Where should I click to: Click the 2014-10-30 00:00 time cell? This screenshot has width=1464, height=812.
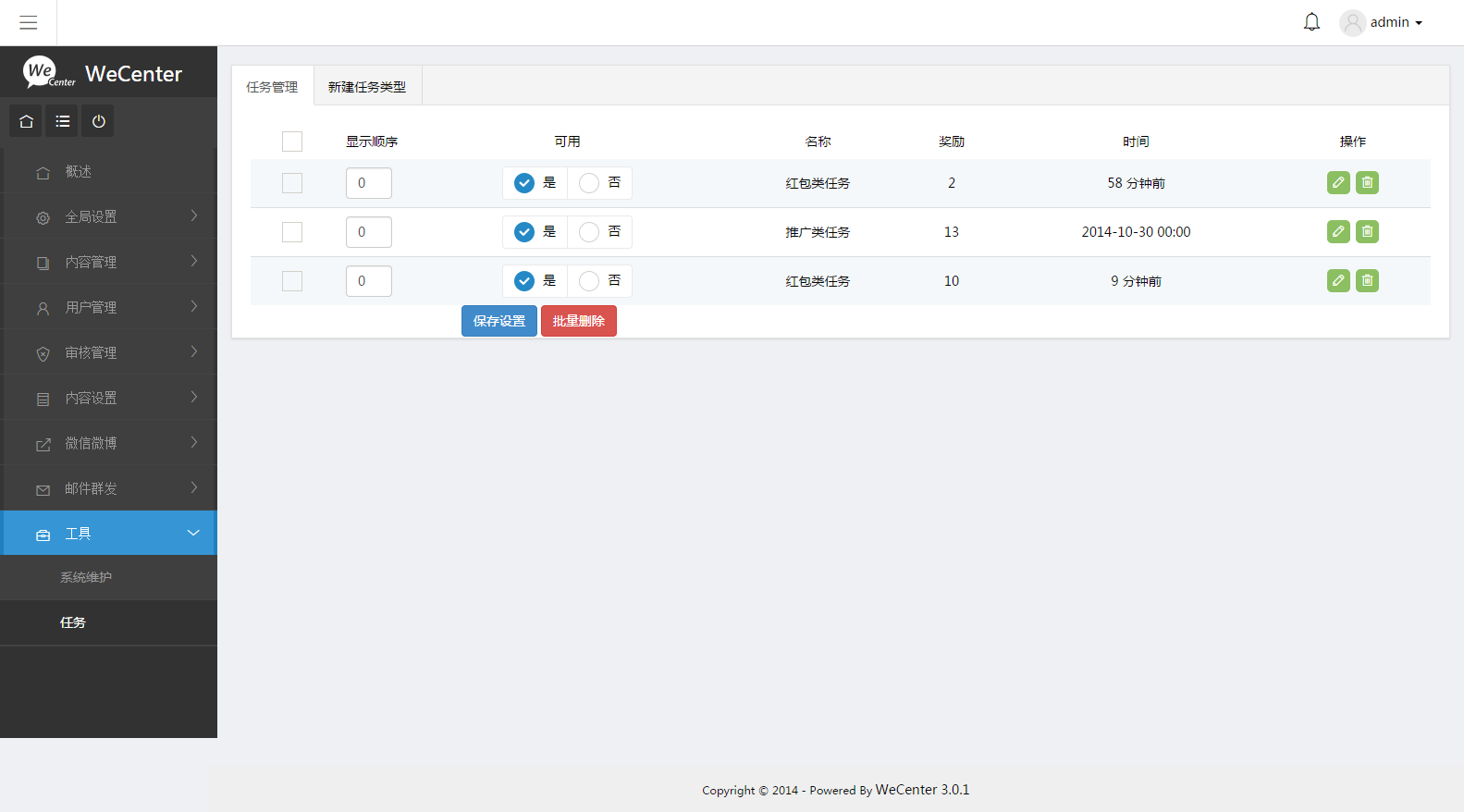coord(1136,232)
